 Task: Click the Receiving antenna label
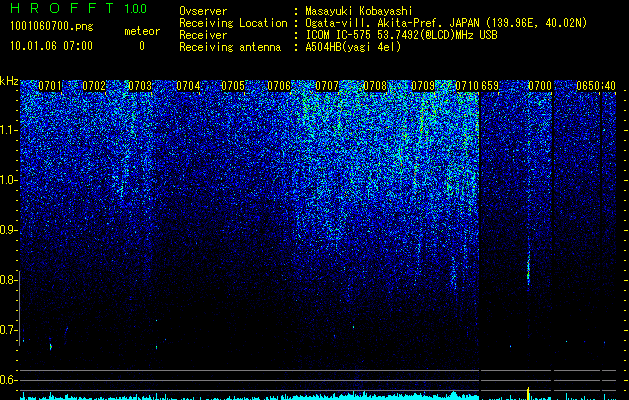[230, 47]
